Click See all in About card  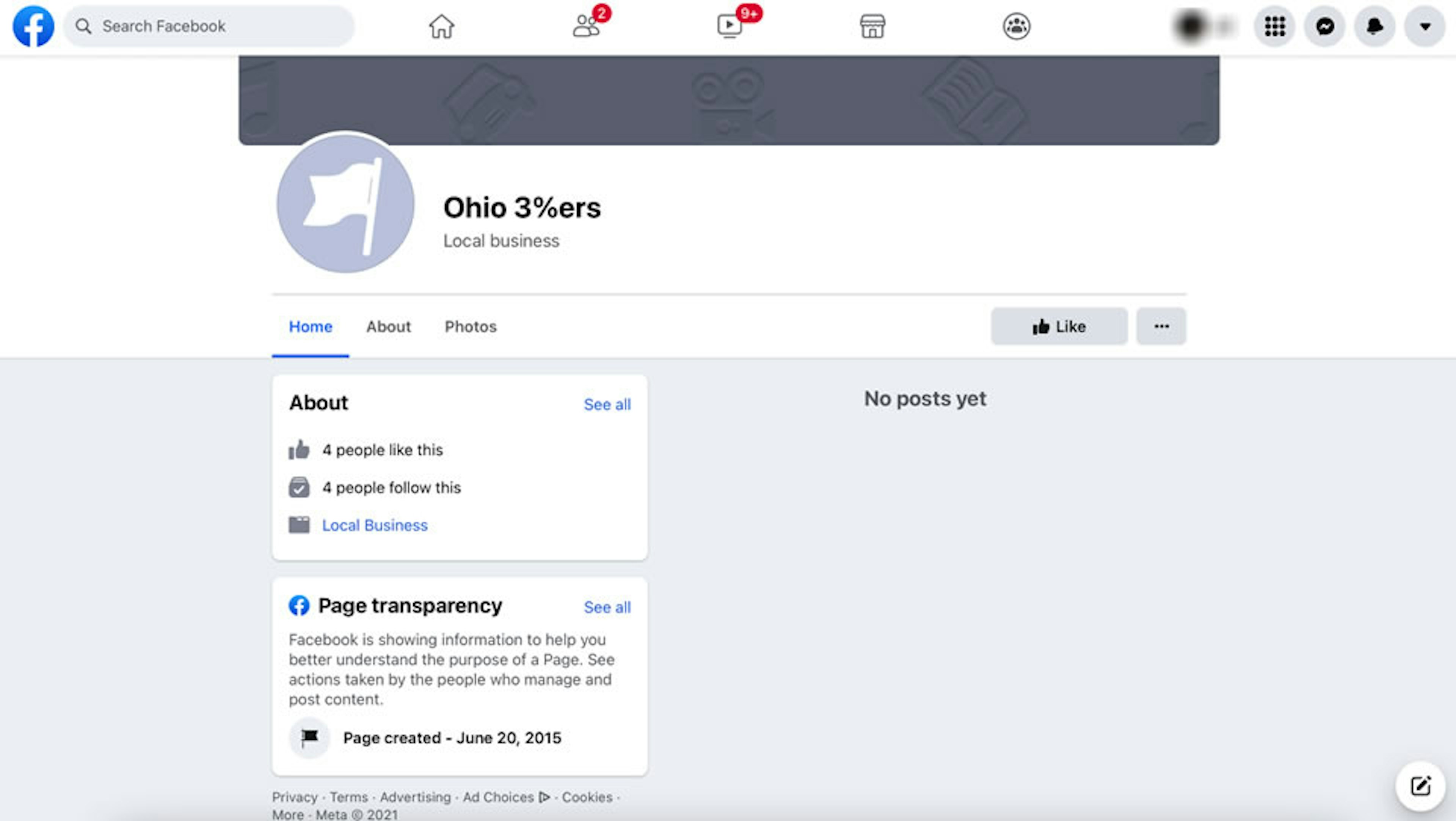pyautogui.click(x=607, y=404)
